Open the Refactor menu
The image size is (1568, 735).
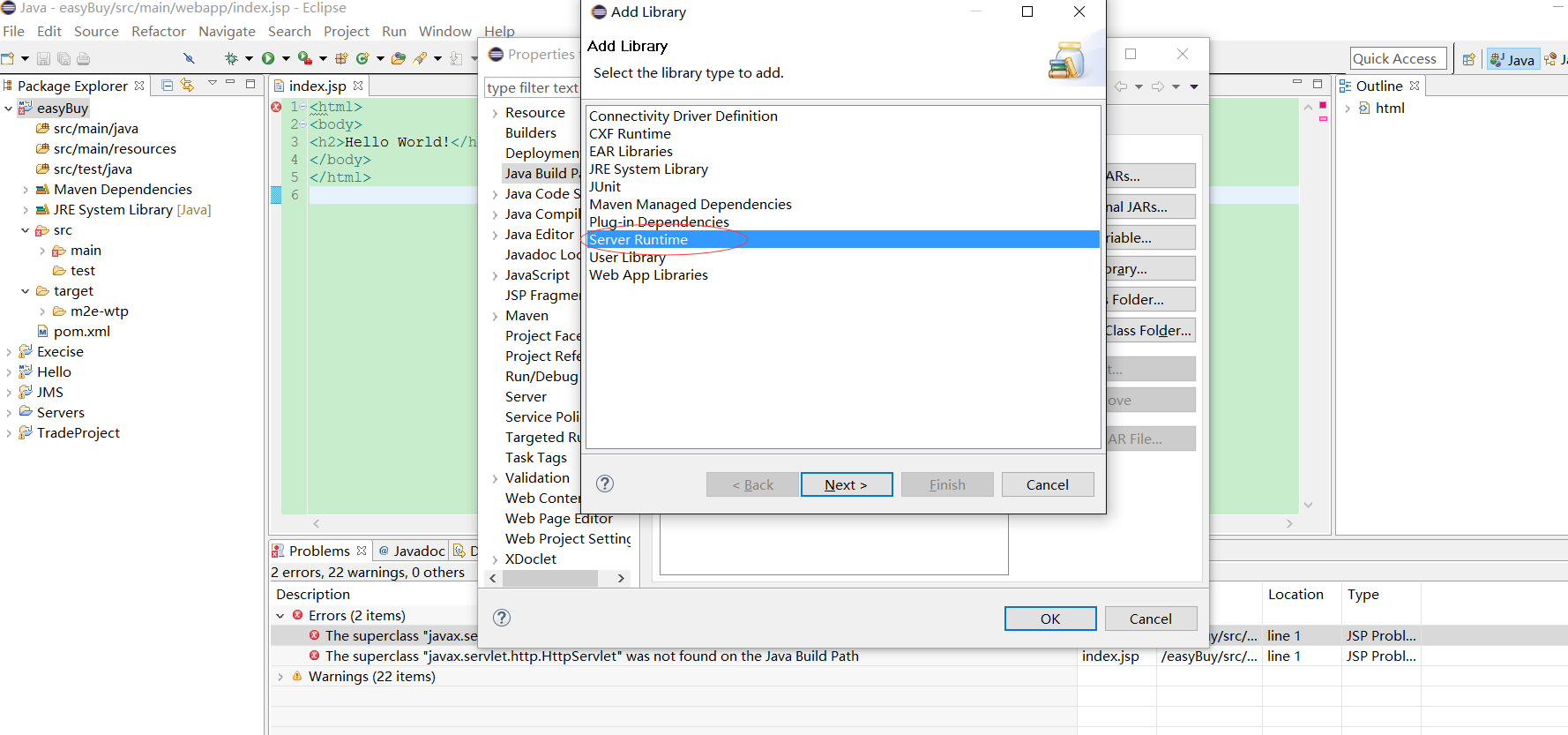pyautogui.click(x=159, y=31)
